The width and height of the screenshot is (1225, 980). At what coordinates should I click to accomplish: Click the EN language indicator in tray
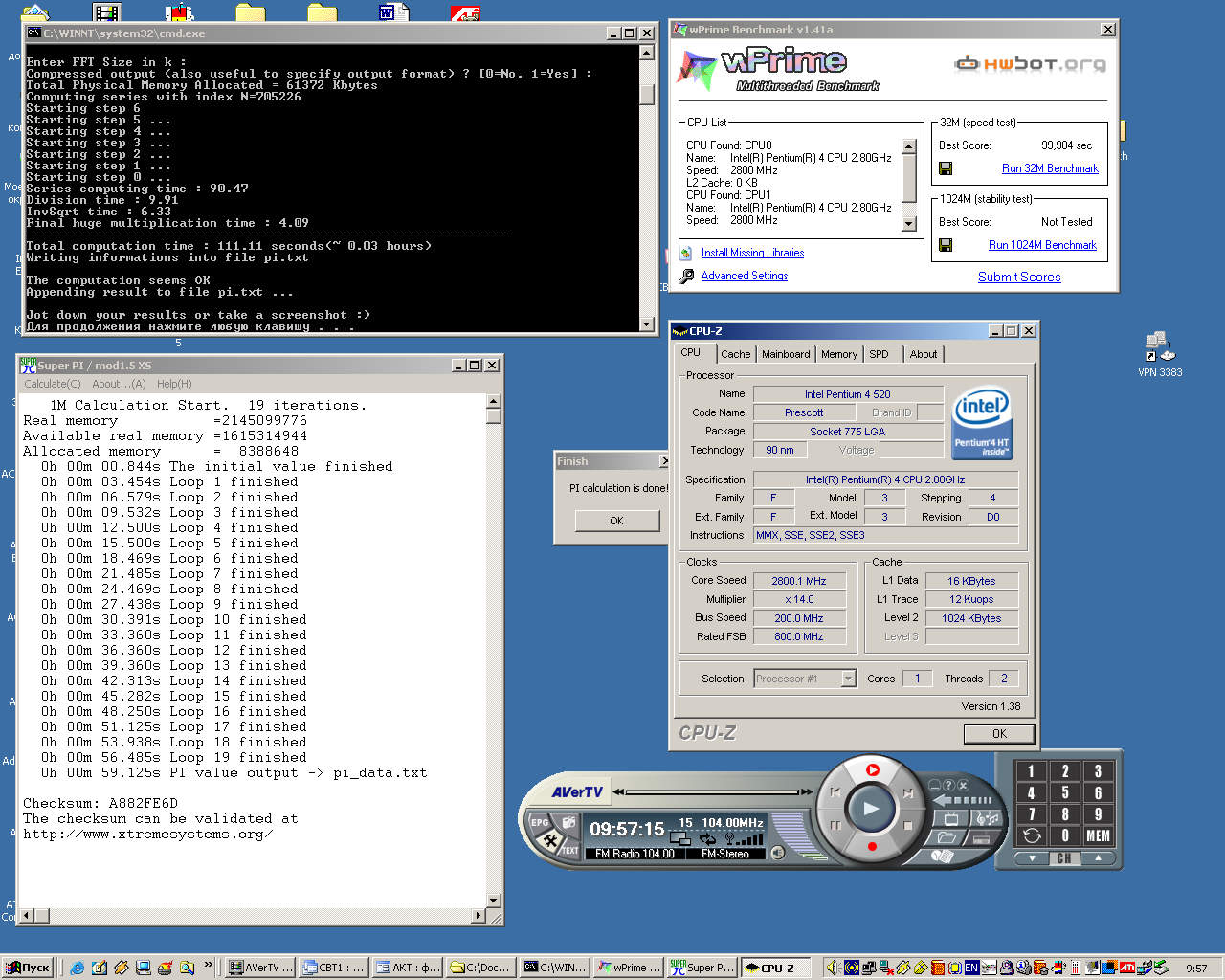971,968
